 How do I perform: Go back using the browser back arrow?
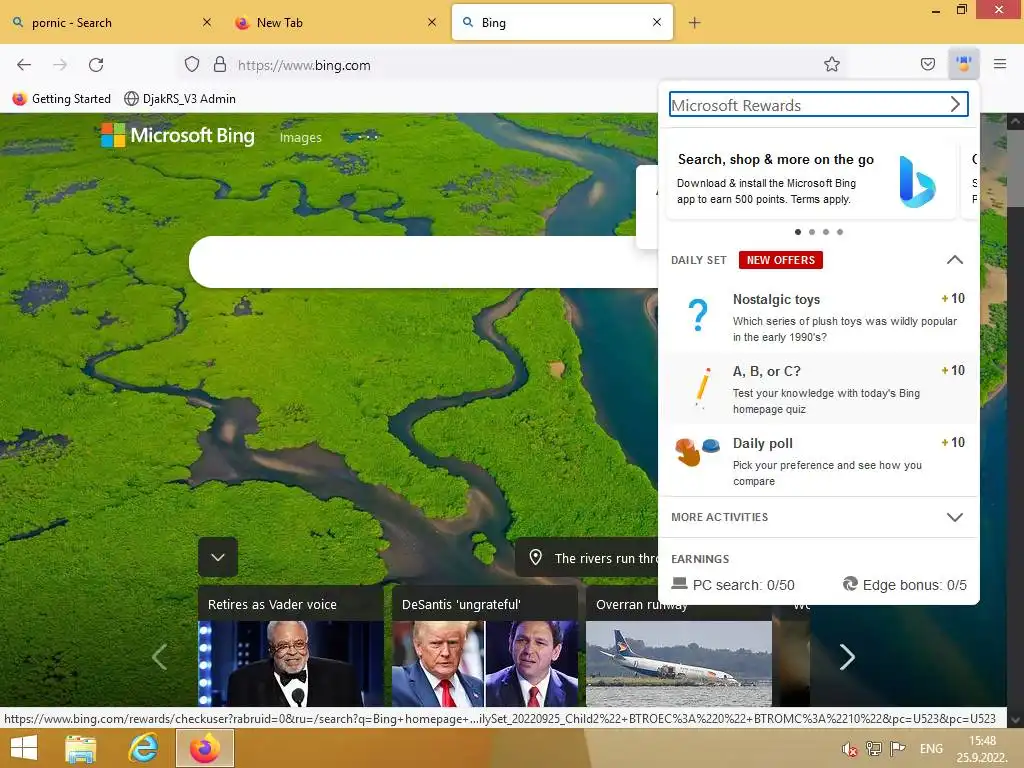pos(24,65)
